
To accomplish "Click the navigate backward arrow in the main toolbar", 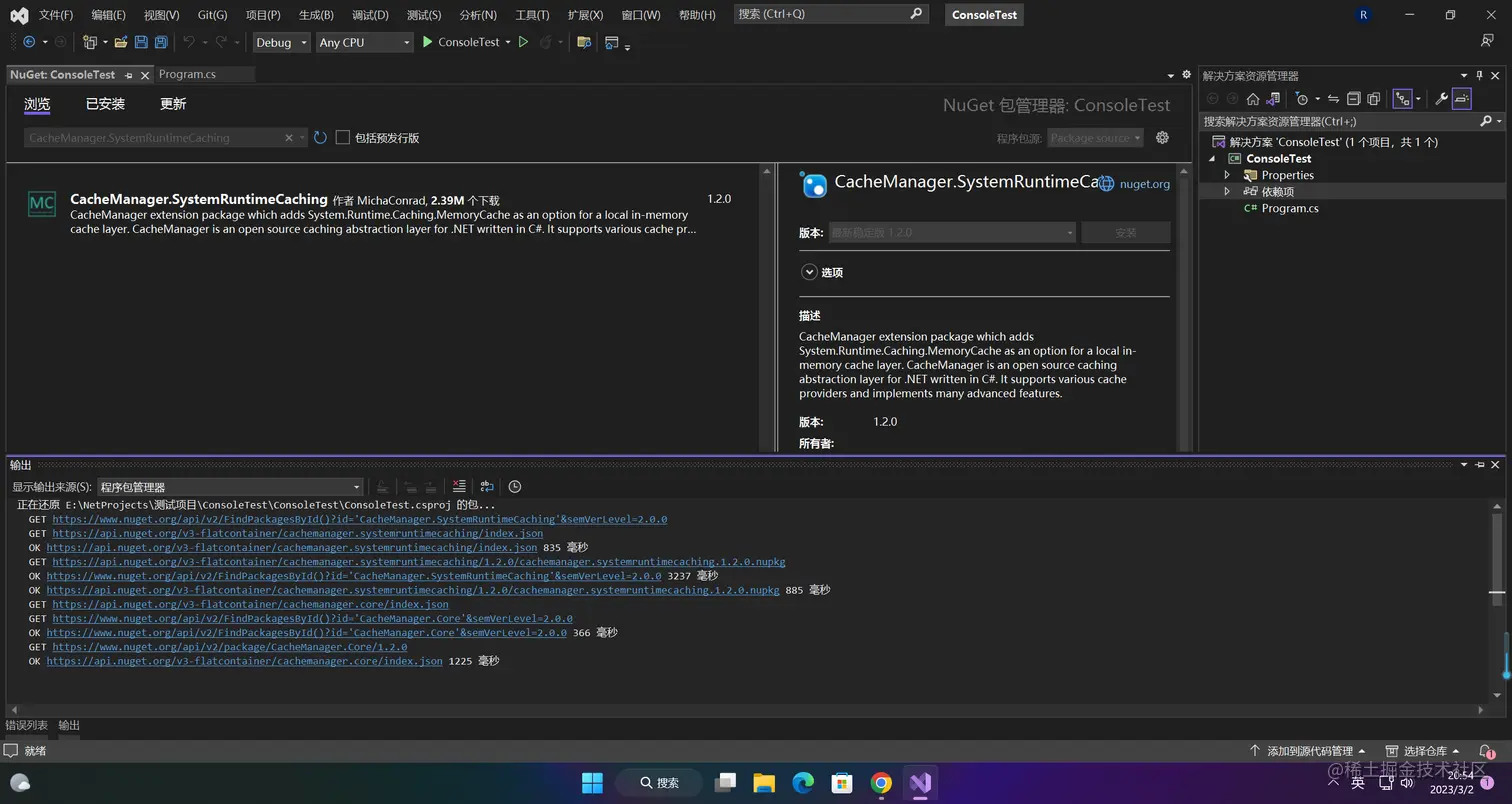I will [x=29, y=42].
